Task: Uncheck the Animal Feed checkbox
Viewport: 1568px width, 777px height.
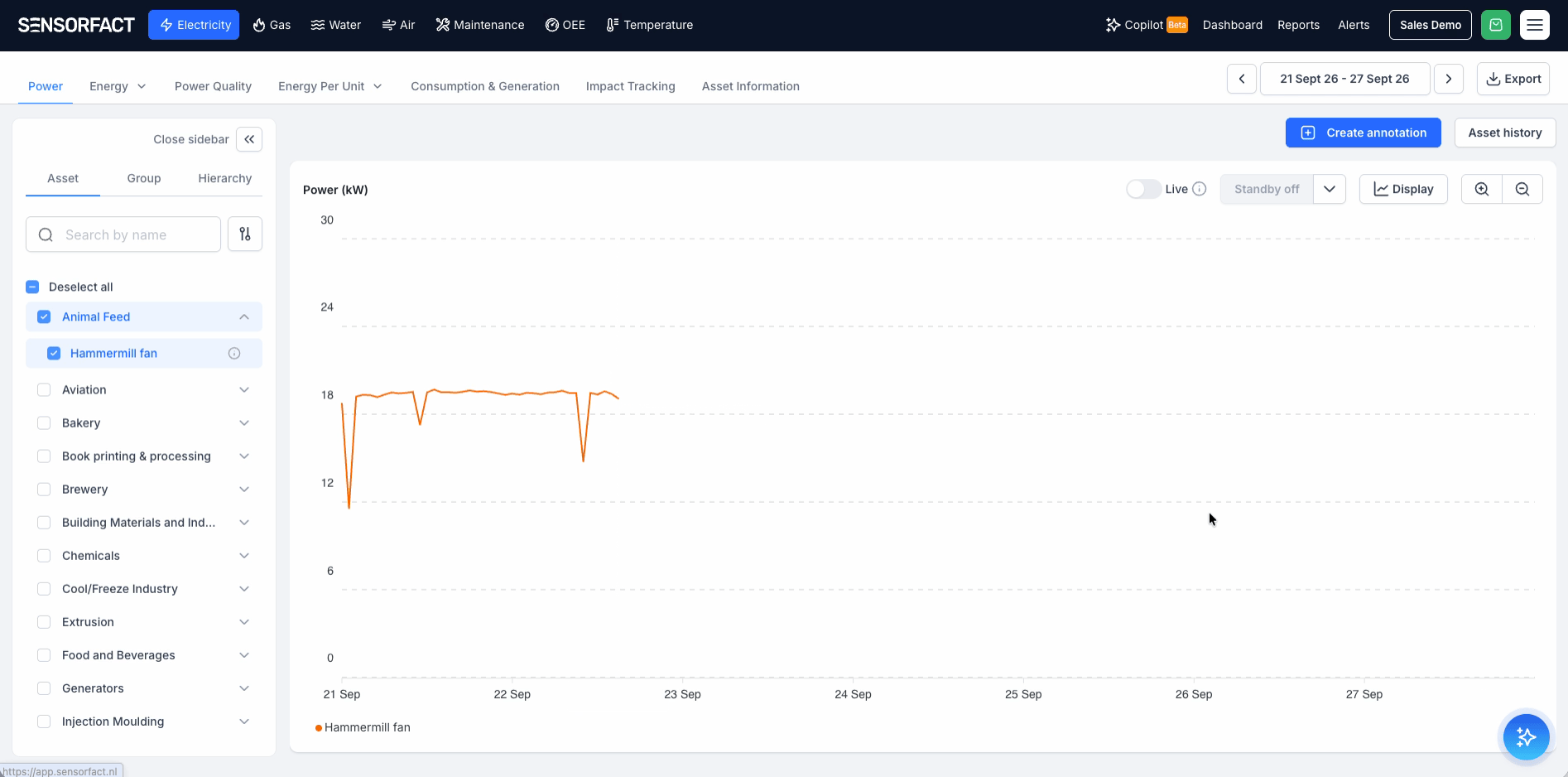Action: [44, 316]
